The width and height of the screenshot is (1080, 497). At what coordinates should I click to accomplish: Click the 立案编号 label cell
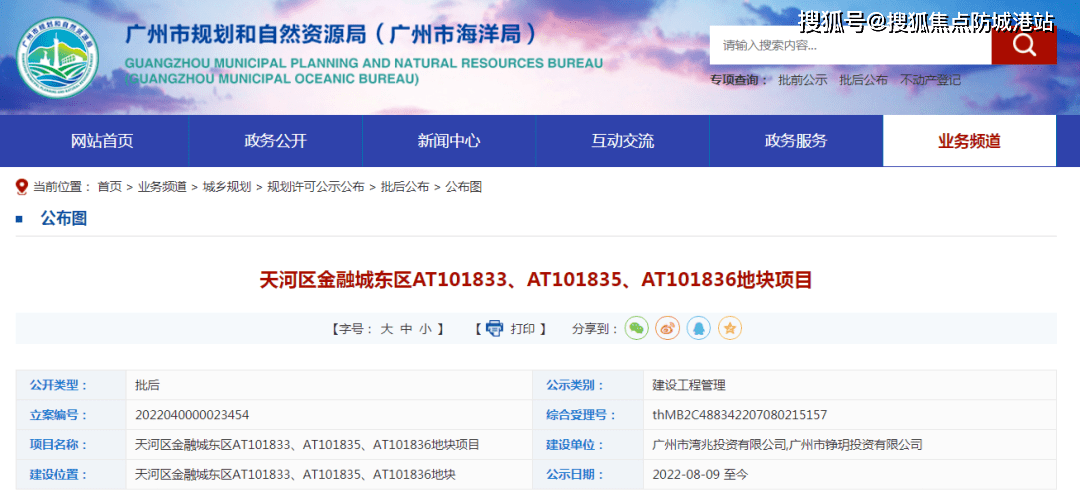(x=72, y=415)
